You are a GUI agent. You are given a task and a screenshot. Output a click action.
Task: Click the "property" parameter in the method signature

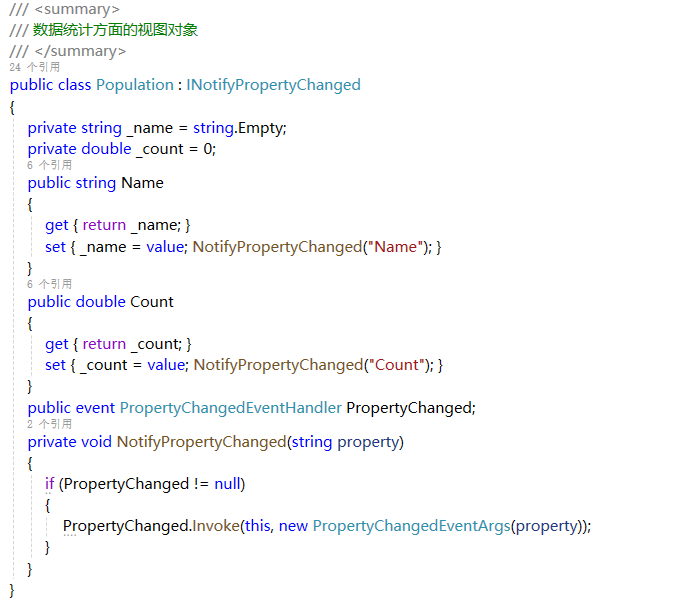click(369, 442)
